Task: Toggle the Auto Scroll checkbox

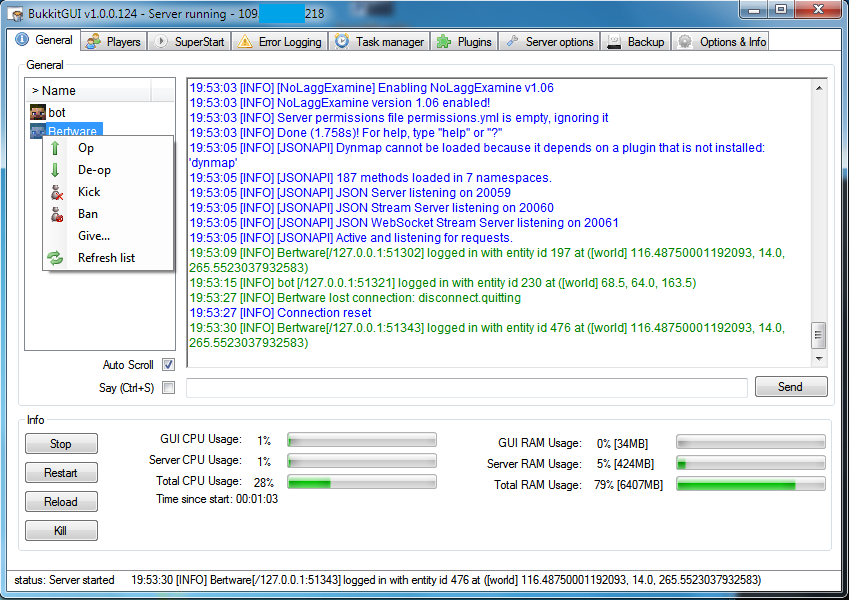Action: pyautogui.click(x=169, y=365)
